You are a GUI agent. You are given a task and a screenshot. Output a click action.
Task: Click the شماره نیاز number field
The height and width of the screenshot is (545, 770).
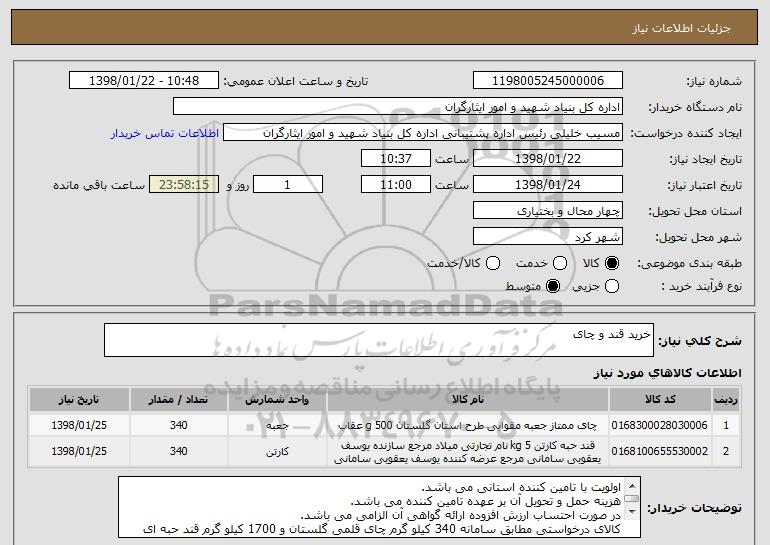pos(548,81)
